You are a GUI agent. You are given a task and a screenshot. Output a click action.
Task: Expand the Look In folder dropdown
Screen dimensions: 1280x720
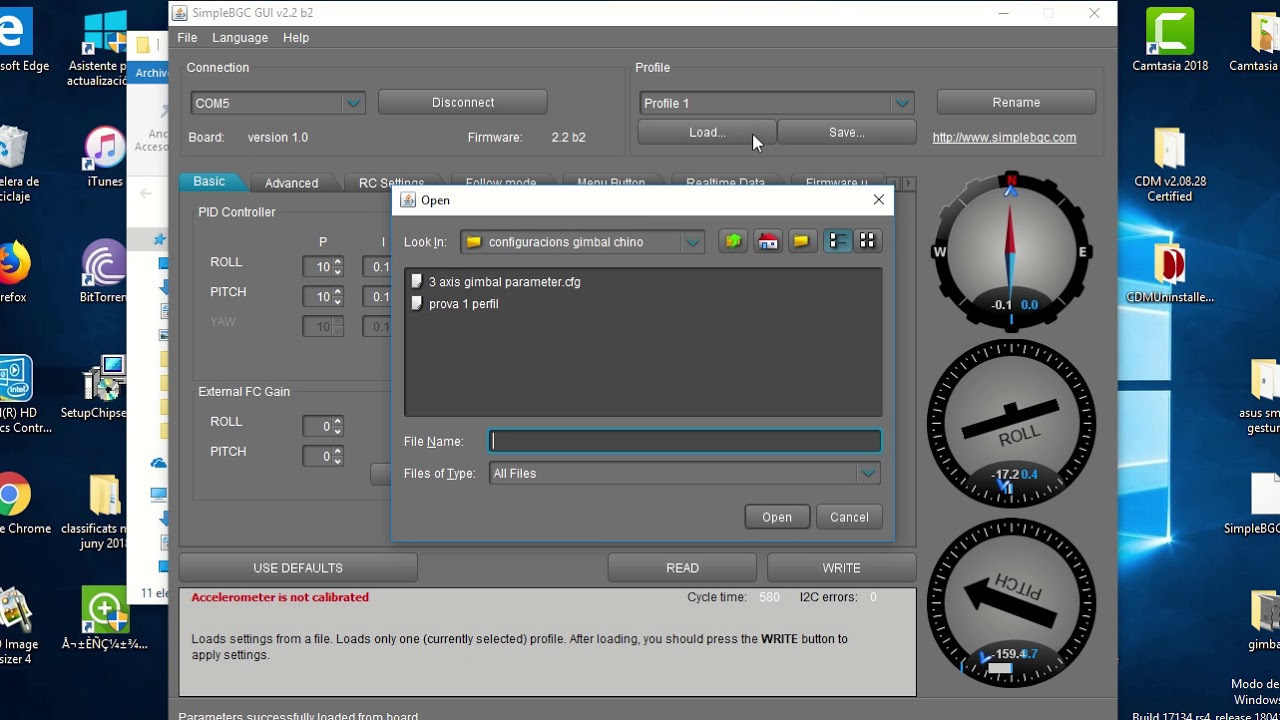[692, 242]
